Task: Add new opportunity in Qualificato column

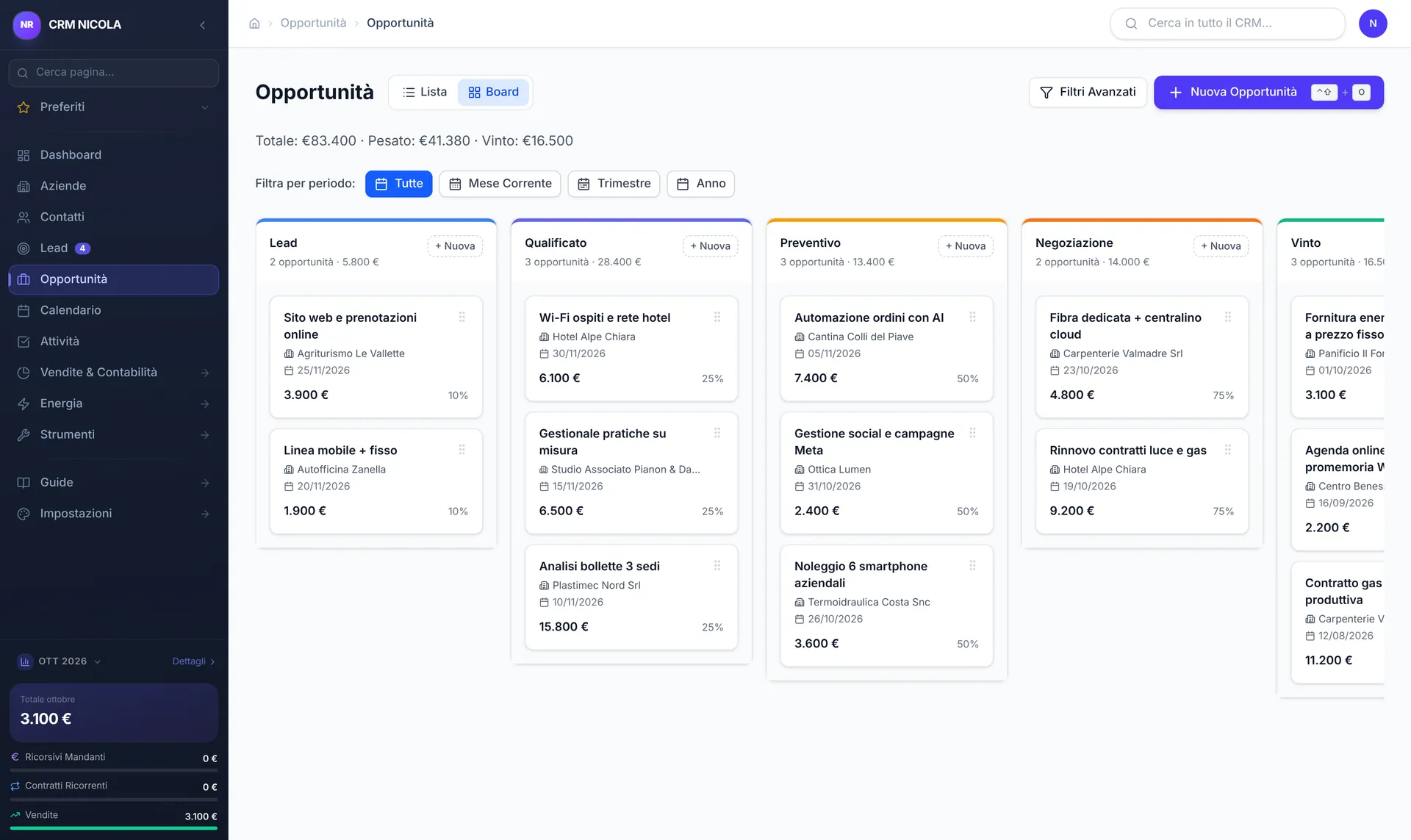Action: pyautogui.click(x=710, y=246)
